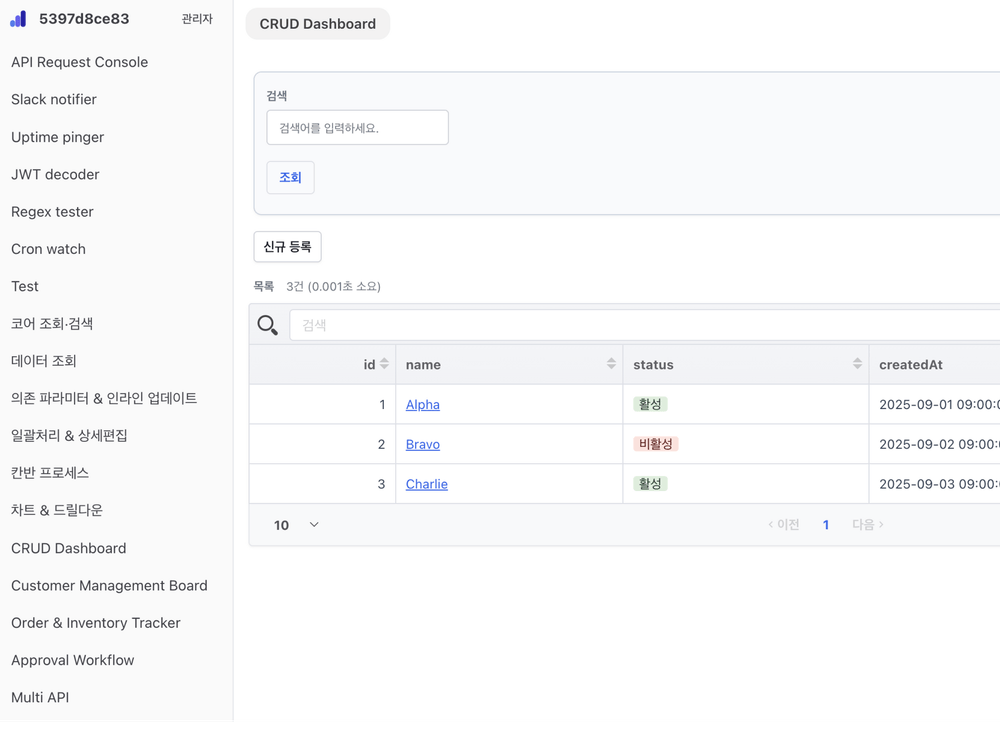Viewport: 1000px width, 750px height.
Task: Open the Alpha record link
Action: pyautogui.click(x=423, y=405)
